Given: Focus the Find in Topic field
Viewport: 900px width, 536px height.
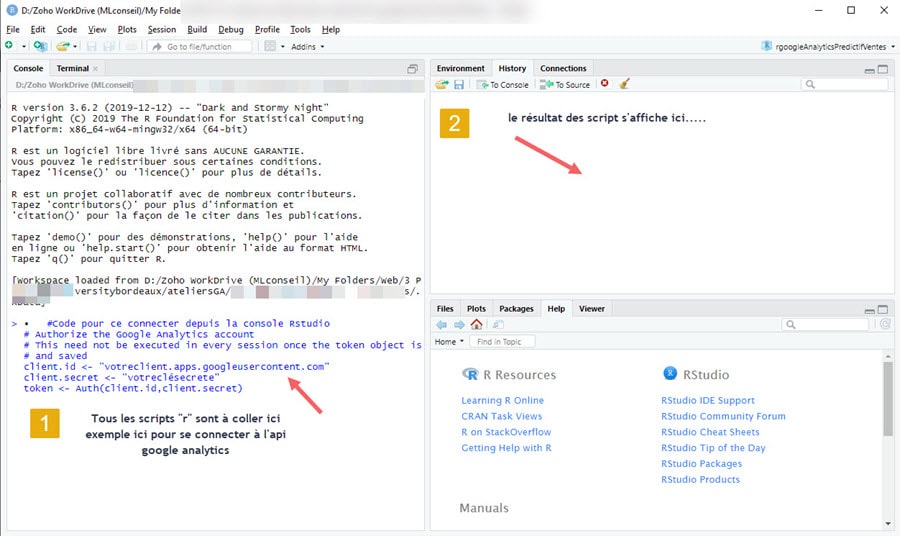Looking at the screenshot, I should (x=502, y=341).
